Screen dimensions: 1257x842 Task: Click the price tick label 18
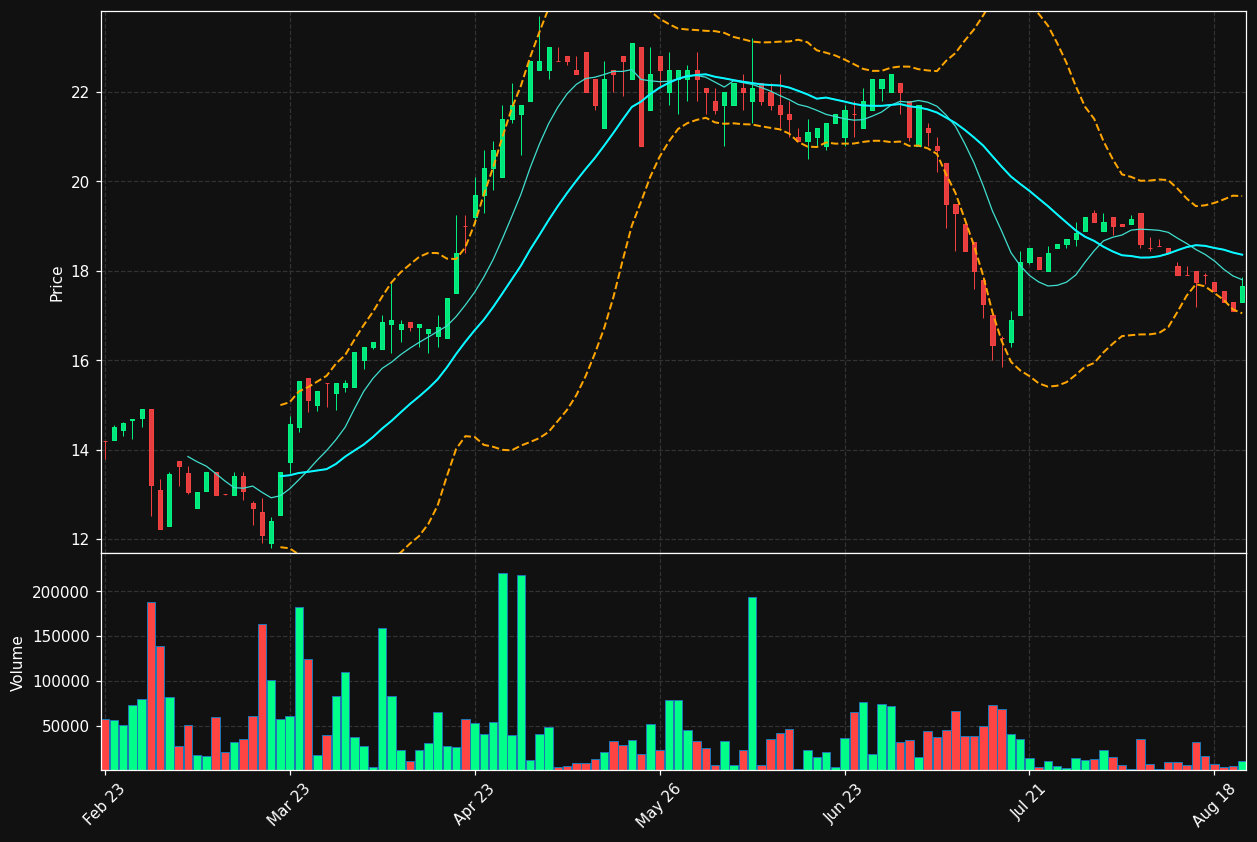(81, 272)
